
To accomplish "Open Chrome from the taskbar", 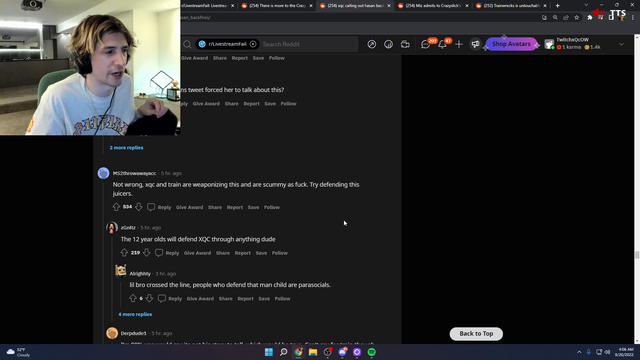I will coord(298,352).
